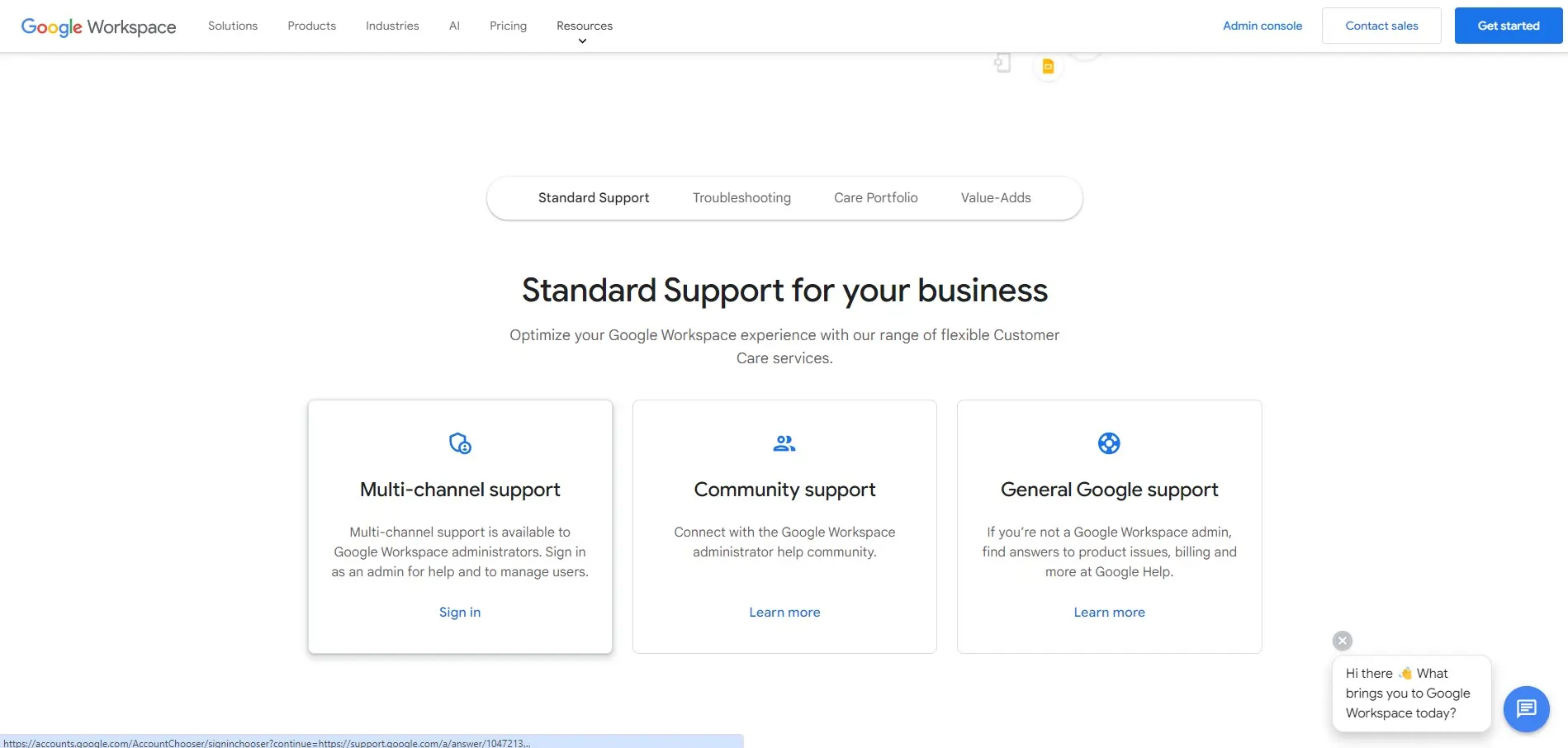The image size is (1568, 748).
Task: Open the Pricing page
Action: [508, 26]
